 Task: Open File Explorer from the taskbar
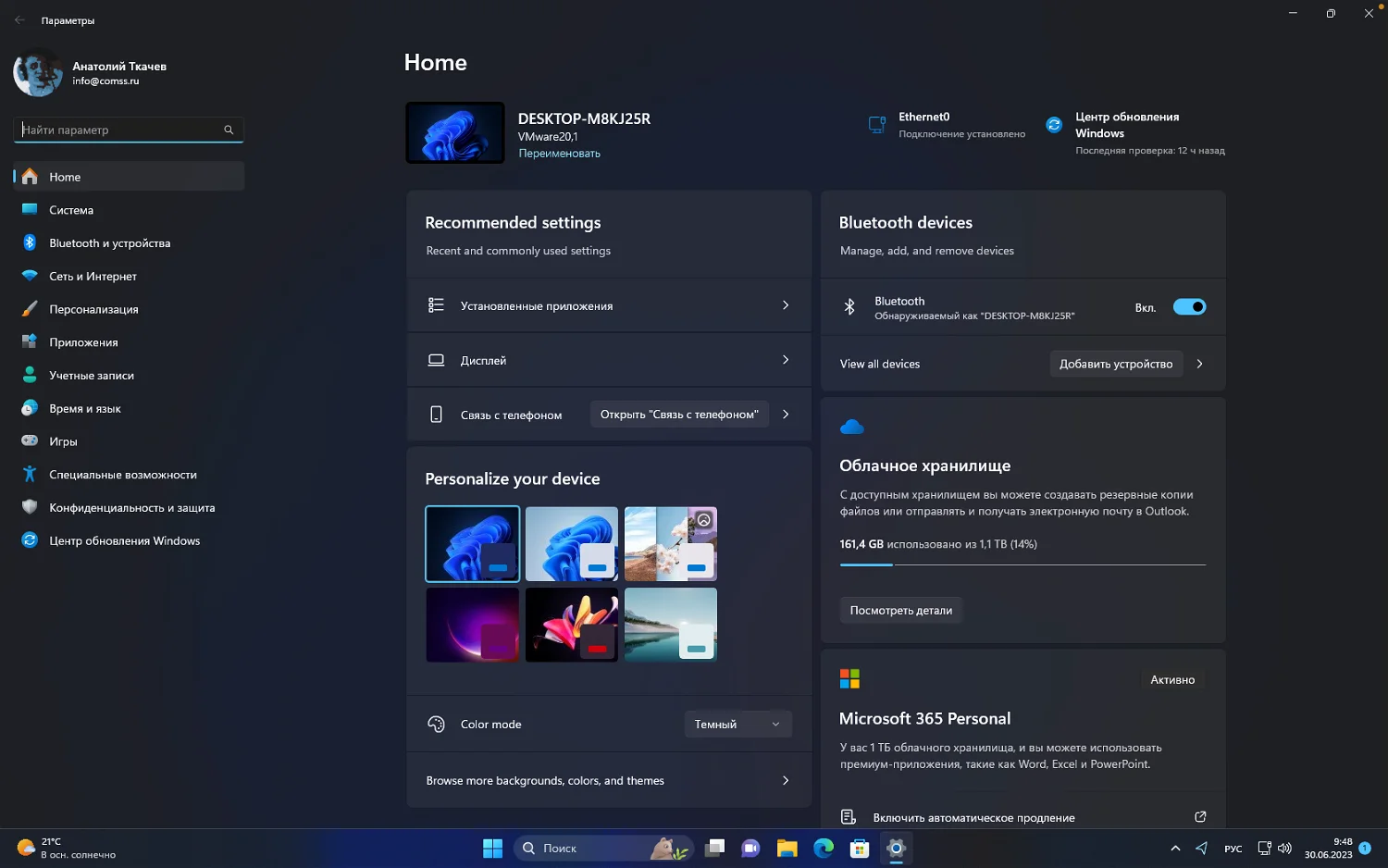[x=787, y=848]
